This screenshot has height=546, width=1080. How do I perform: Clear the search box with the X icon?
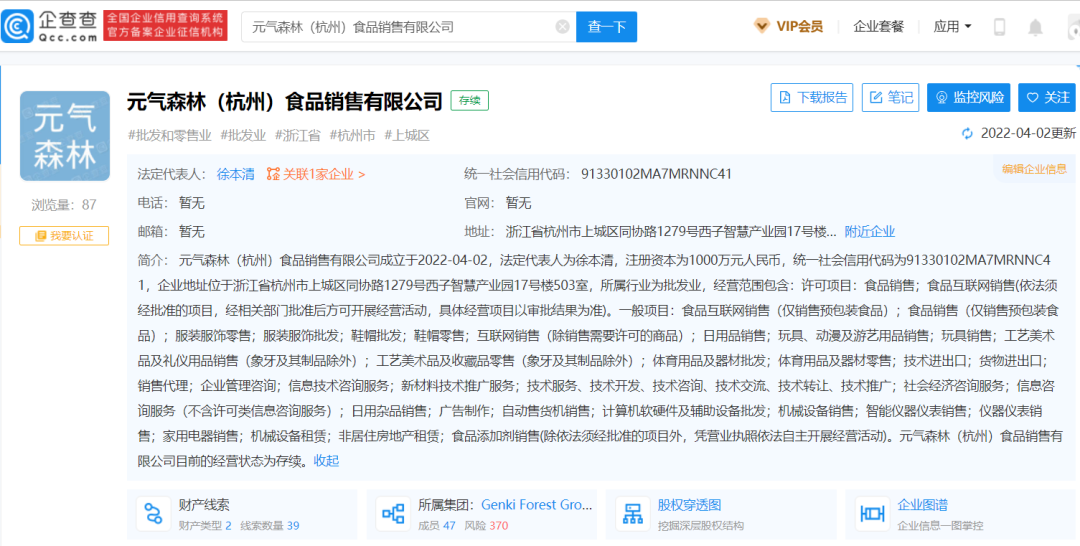pos(563,27)
